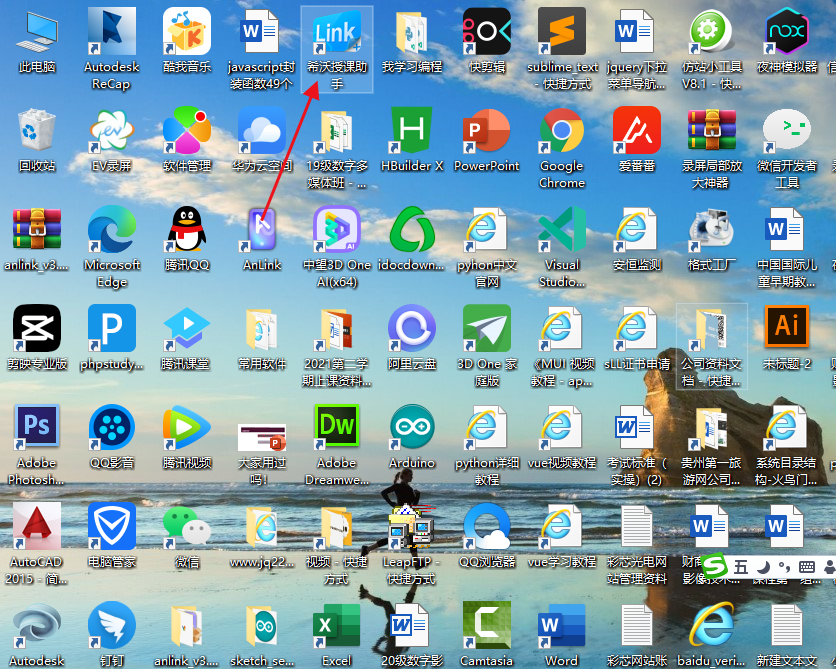Select the 微信 WeChat icon

[187, 526]
